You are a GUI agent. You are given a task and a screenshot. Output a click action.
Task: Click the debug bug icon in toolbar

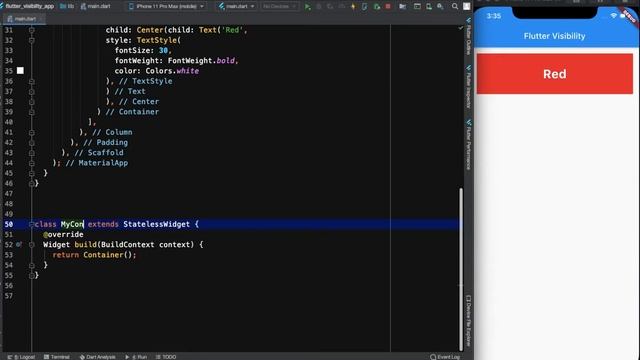[x=319, y=7]
